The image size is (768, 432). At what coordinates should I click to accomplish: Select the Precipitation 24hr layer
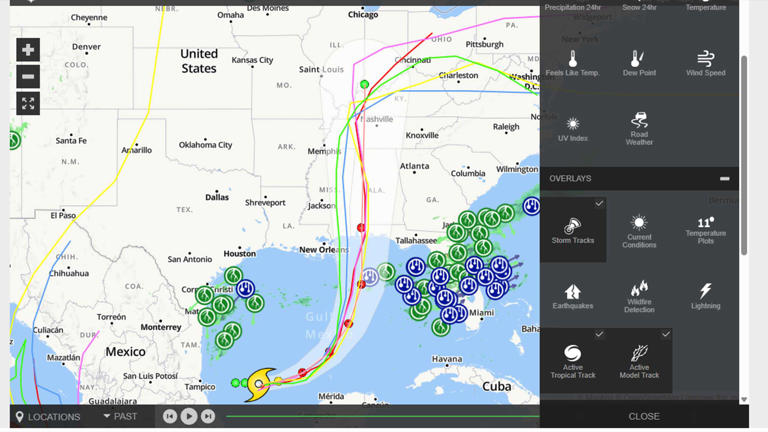(573, 7)
